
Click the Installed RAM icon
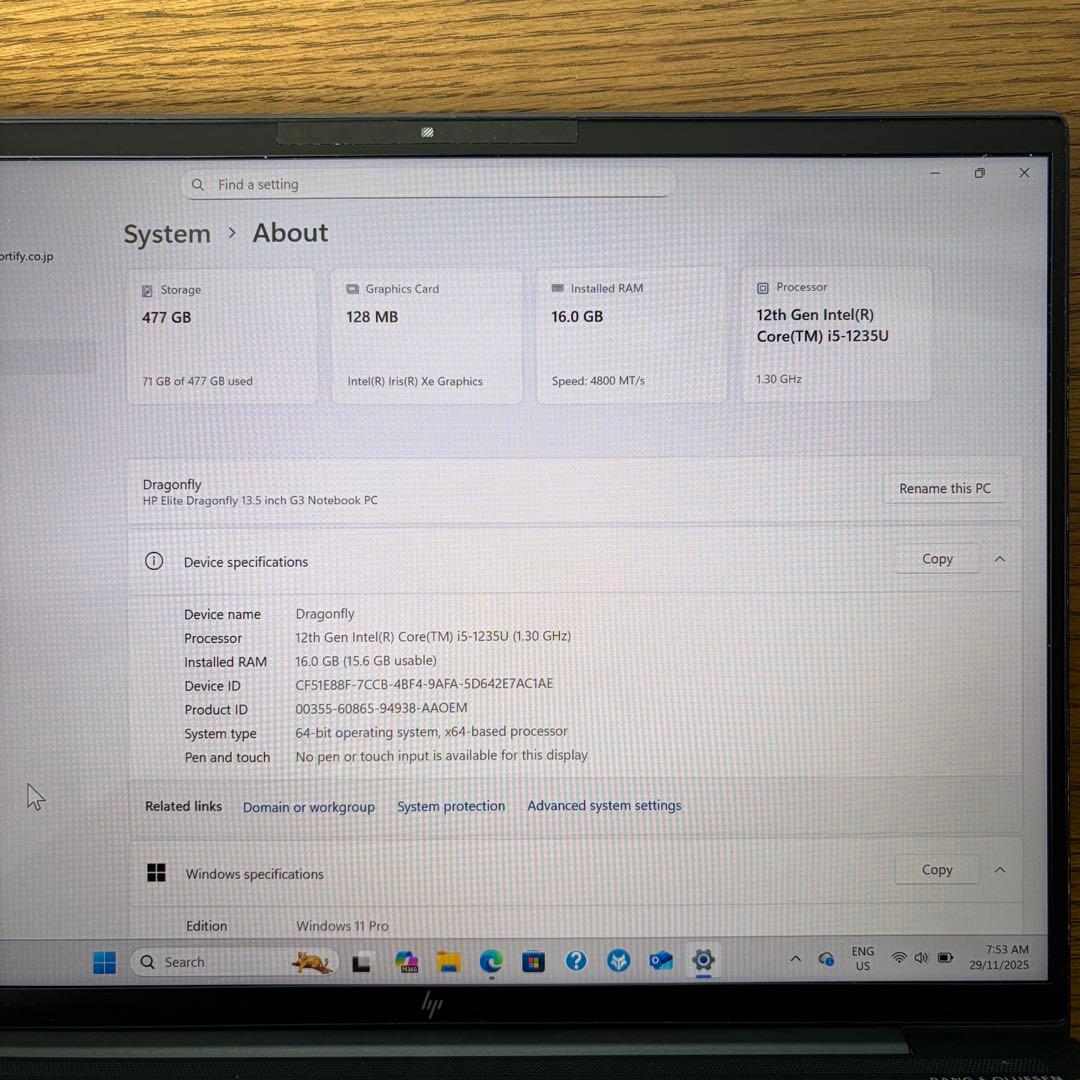[x=557, y=288]
